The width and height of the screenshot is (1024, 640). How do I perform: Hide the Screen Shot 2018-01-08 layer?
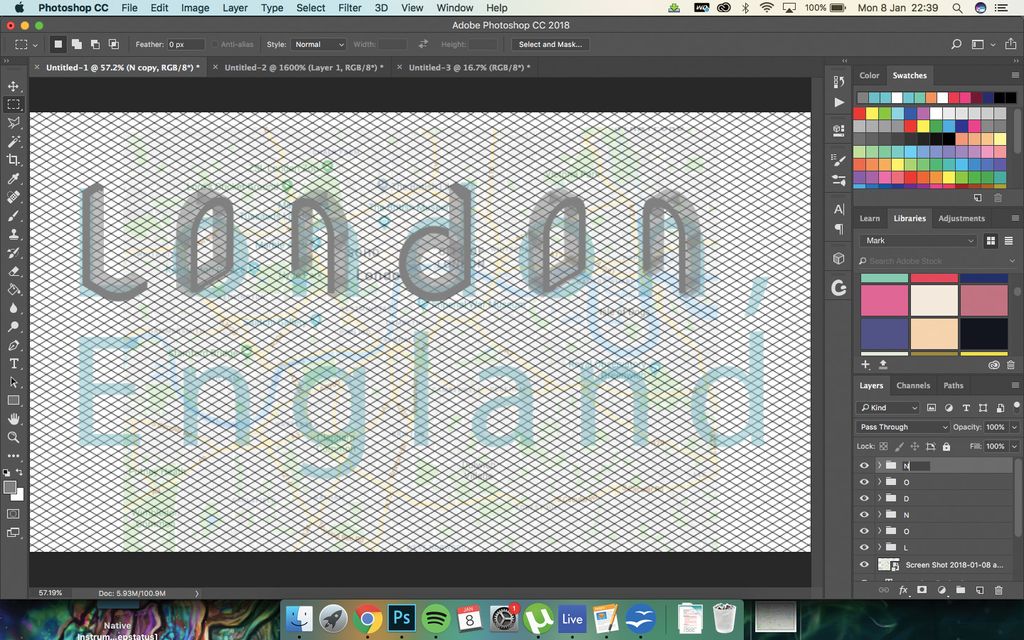coord(864,563)
